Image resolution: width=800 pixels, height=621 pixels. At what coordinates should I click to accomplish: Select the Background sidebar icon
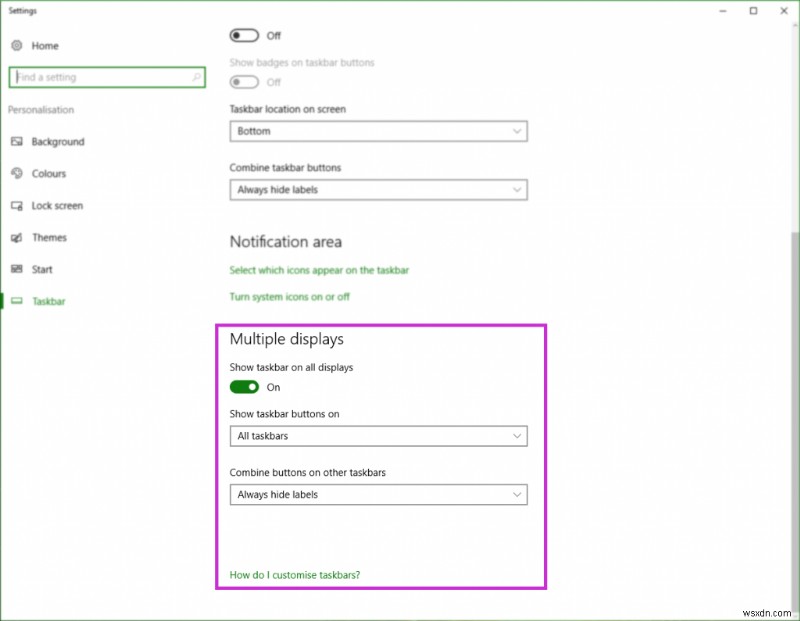pos(16,141)
